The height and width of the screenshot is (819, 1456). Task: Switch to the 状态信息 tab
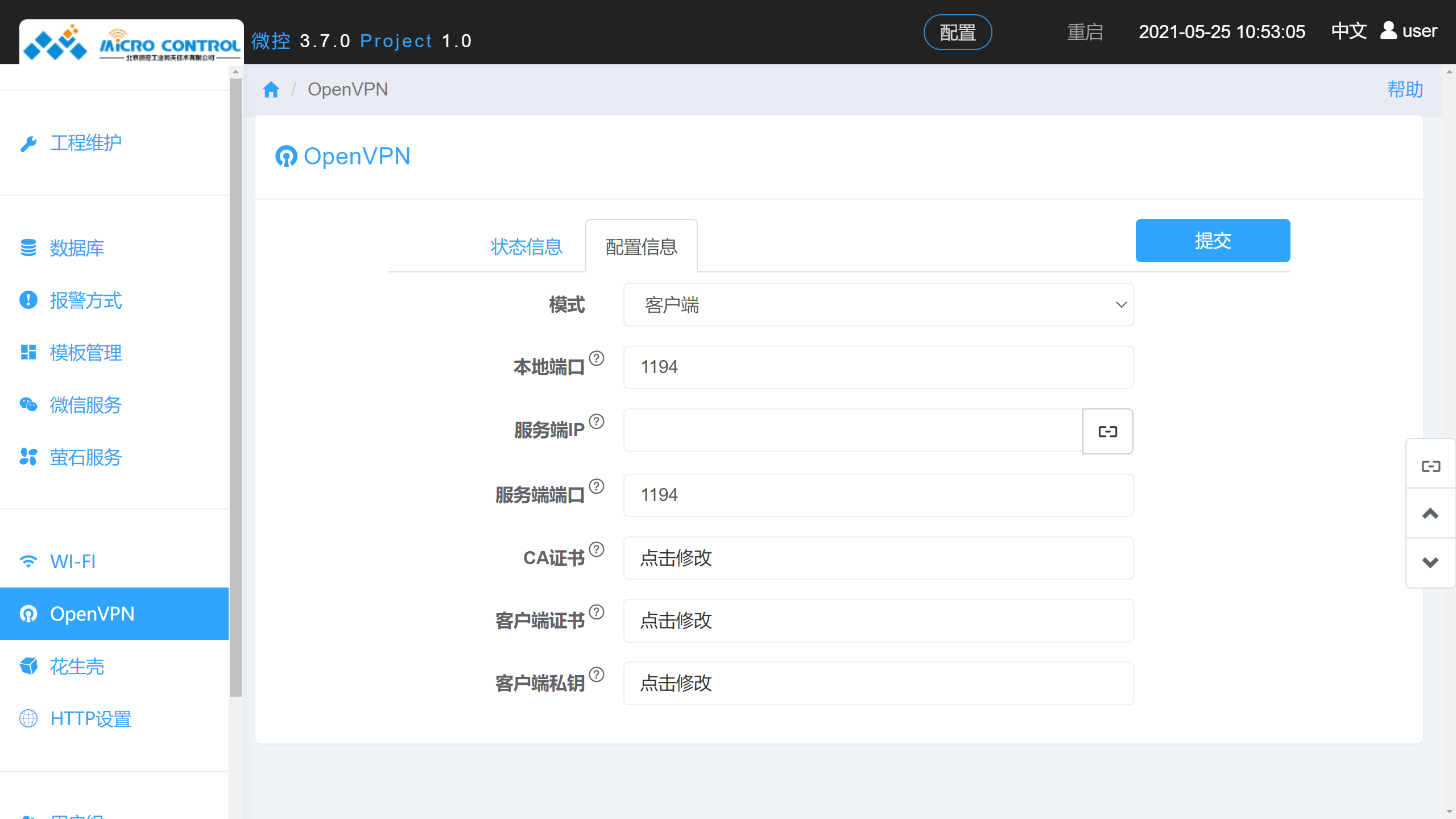coord(526,246)
